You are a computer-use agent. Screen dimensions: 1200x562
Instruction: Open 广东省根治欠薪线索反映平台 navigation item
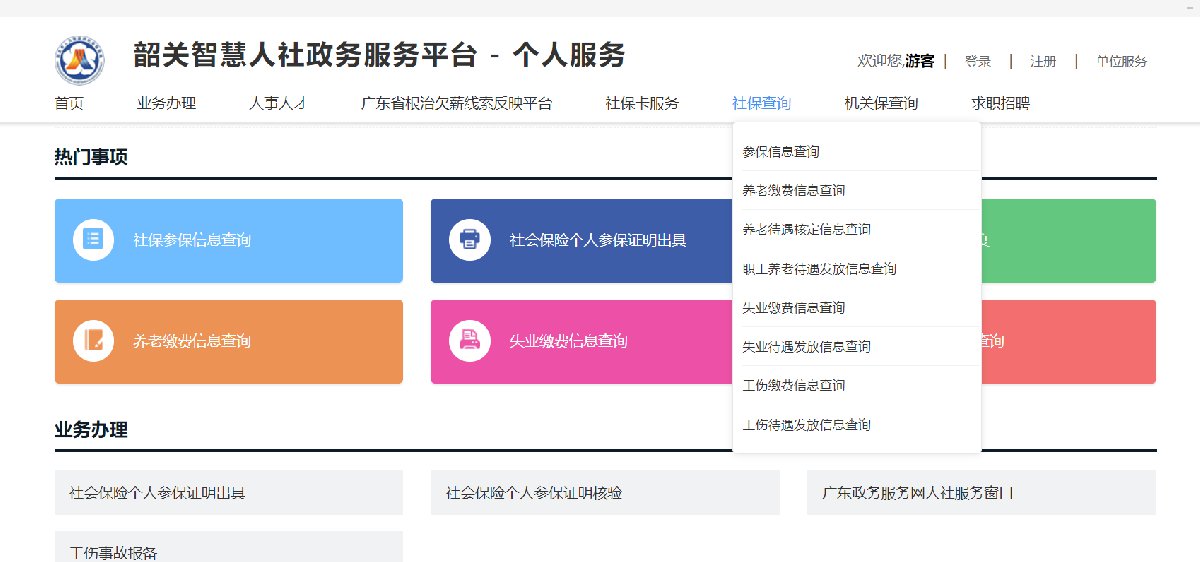point(456,103)
